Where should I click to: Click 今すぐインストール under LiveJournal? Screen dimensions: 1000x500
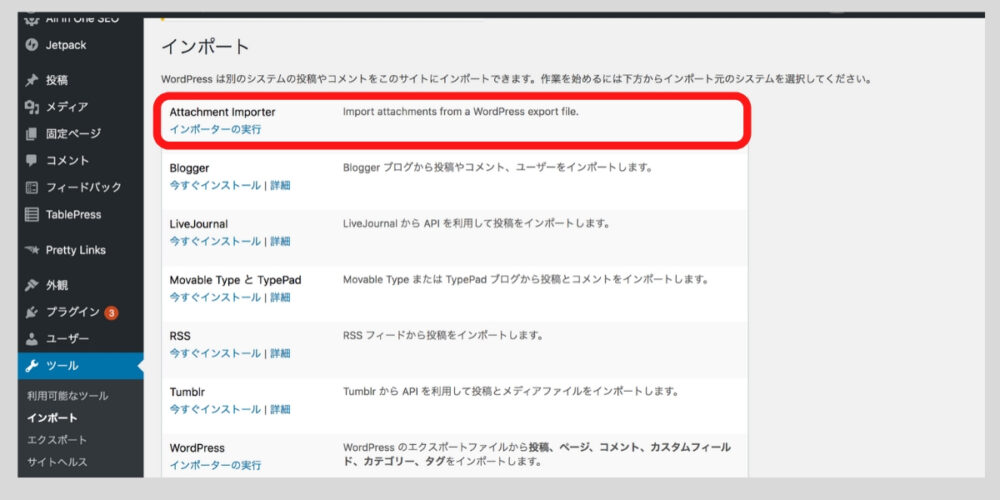[x=215, y=242]
